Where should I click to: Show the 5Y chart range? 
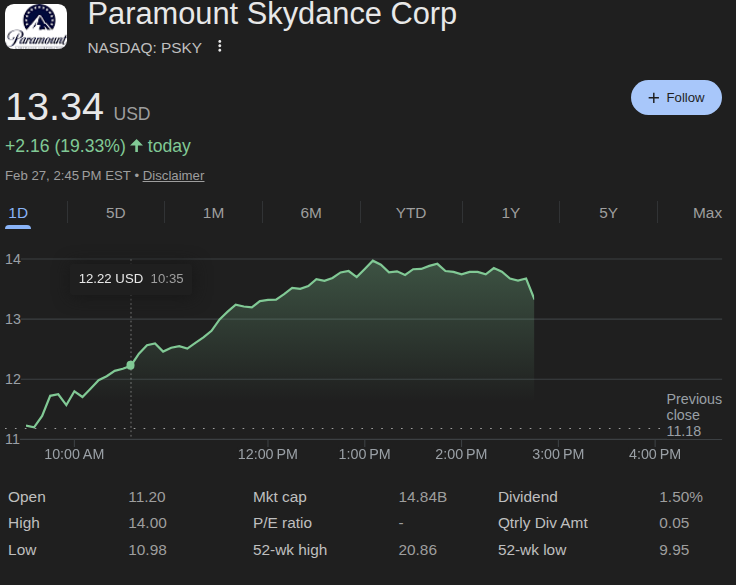[608, 213]
